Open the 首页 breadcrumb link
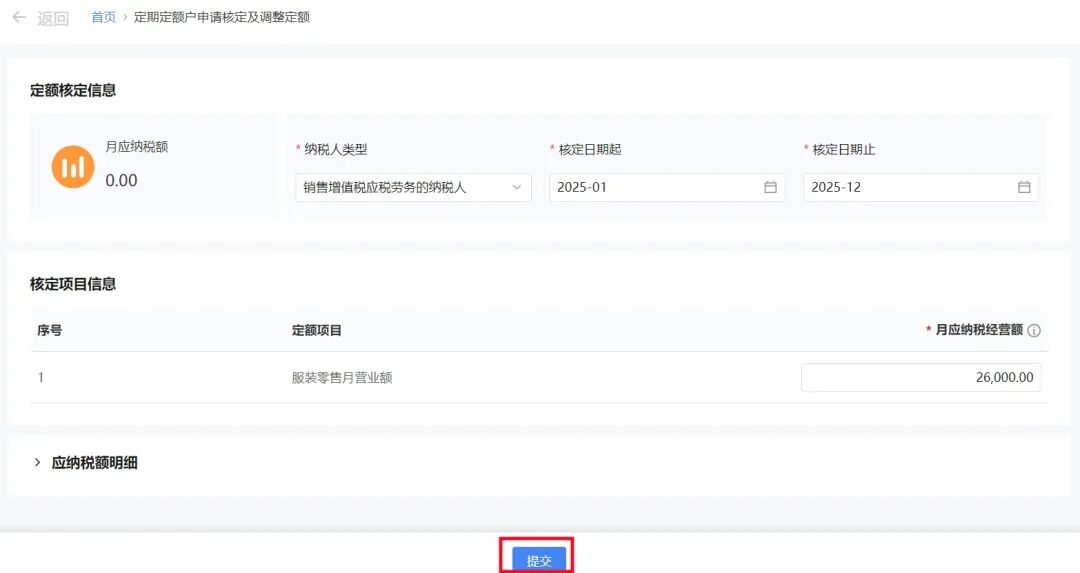The image size is (1080, 573). 104,17
